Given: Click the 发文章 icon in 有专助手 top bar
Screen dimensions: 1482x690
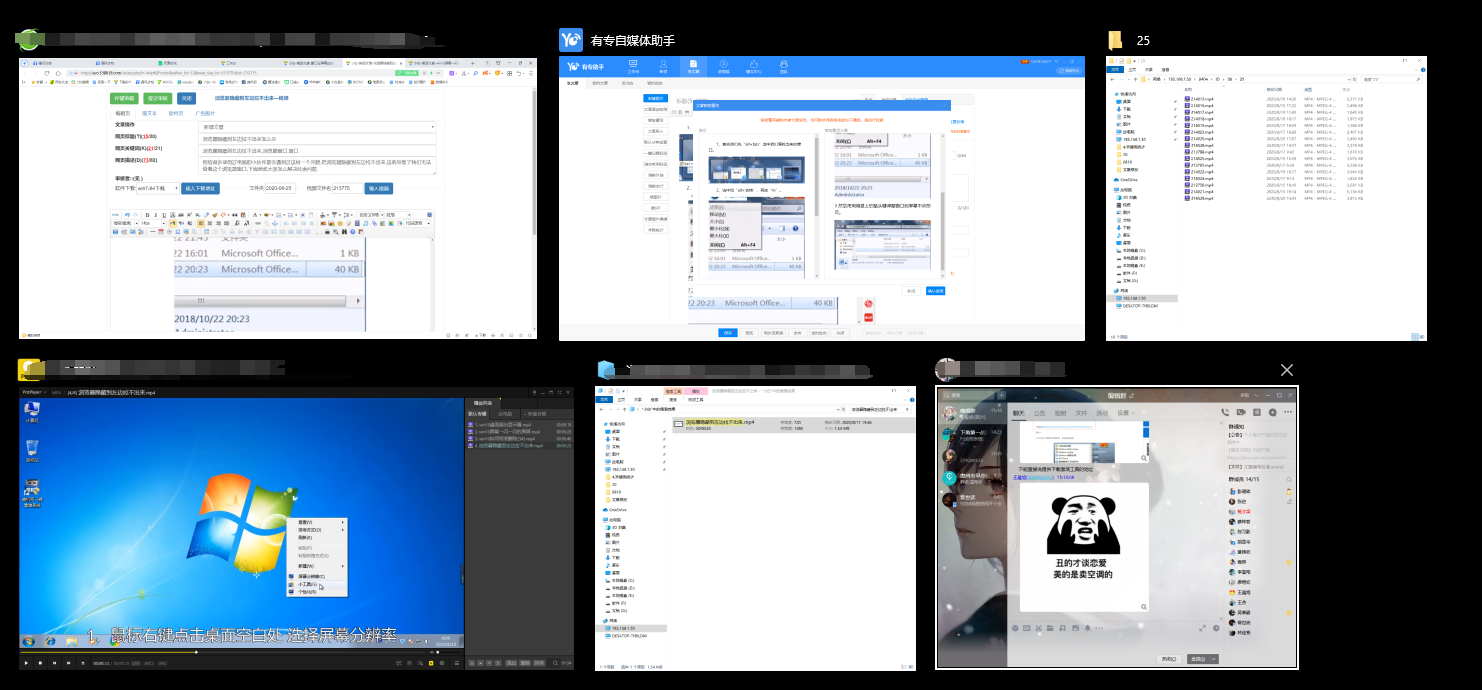Looking at the screenshot, I should pos(693,65).
